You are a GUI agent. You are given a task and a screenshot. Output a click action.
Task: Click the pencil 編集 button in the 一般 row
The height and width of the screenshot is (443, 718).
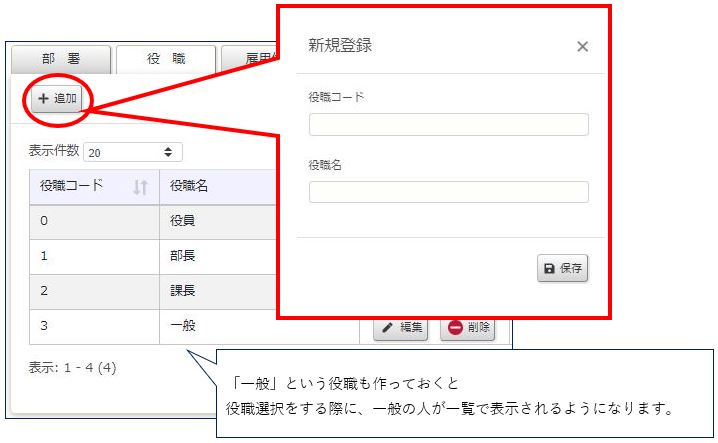point(400,327)
